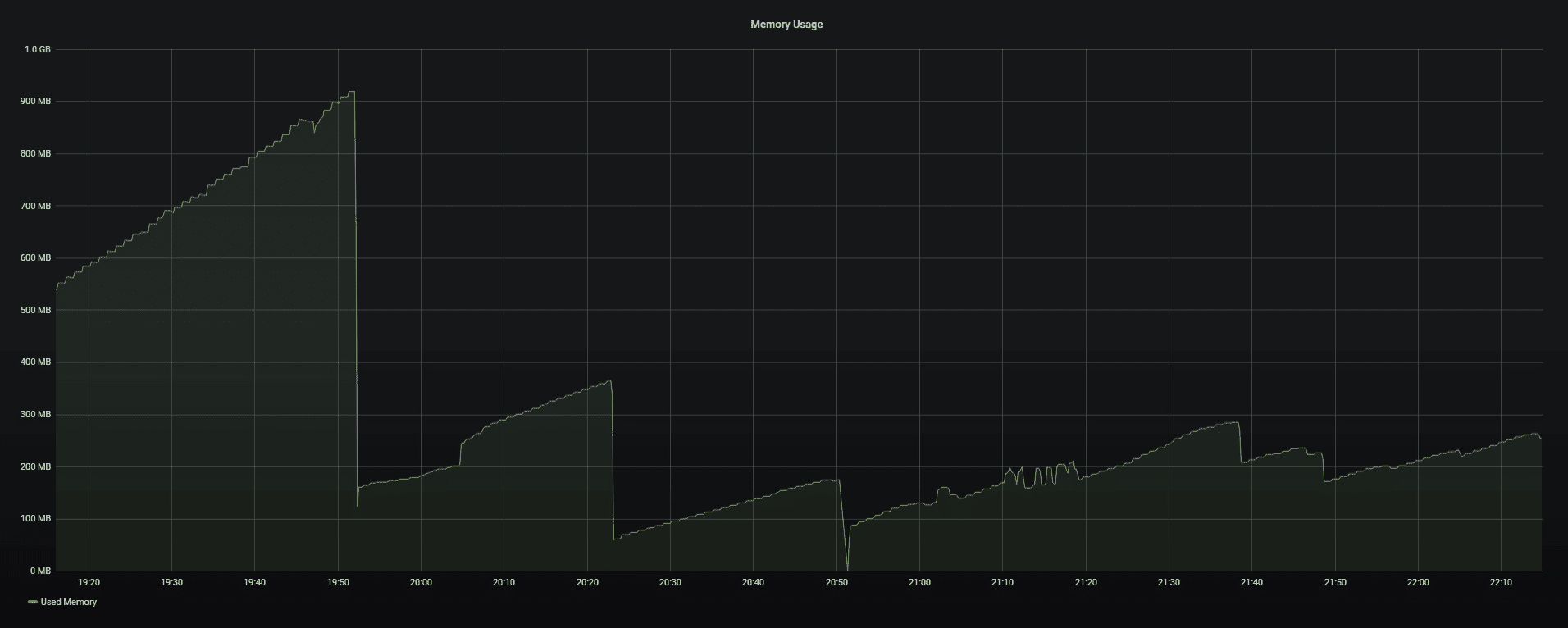Click the 20:00 time axis label
This screenshot has width=1568, height=628.
(x=421, y=583)
